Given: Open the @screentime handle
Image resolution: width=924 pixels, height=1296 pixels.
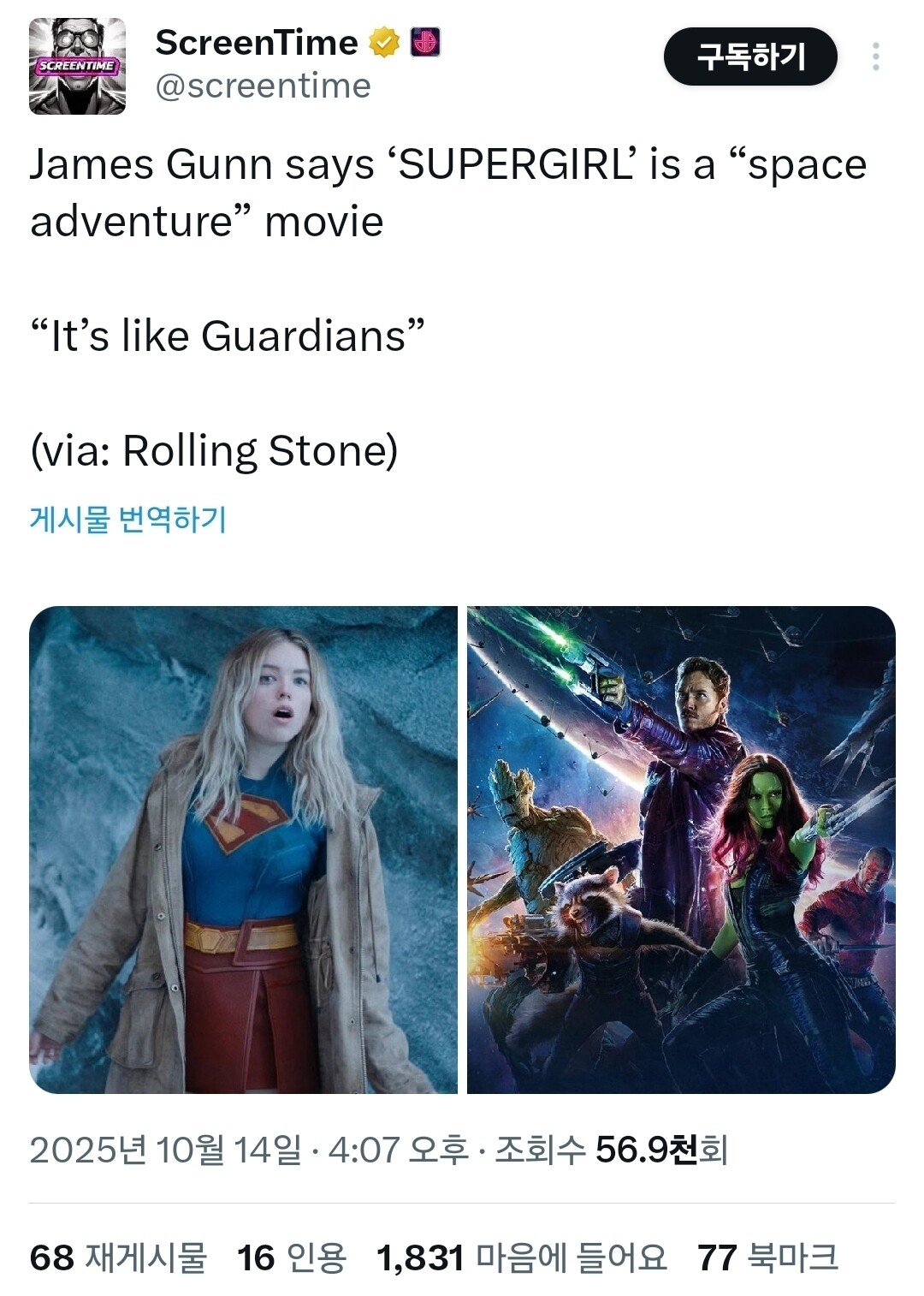Looking at the screenshot, I should [x=263, y=86].
